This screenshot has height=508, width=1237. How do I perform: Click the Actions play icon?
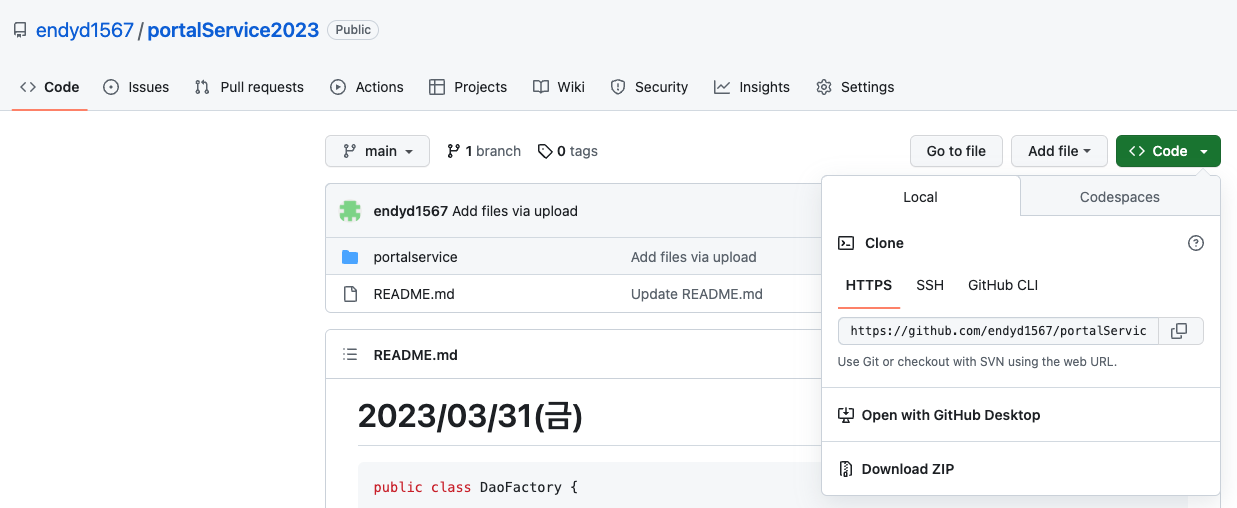338,87
